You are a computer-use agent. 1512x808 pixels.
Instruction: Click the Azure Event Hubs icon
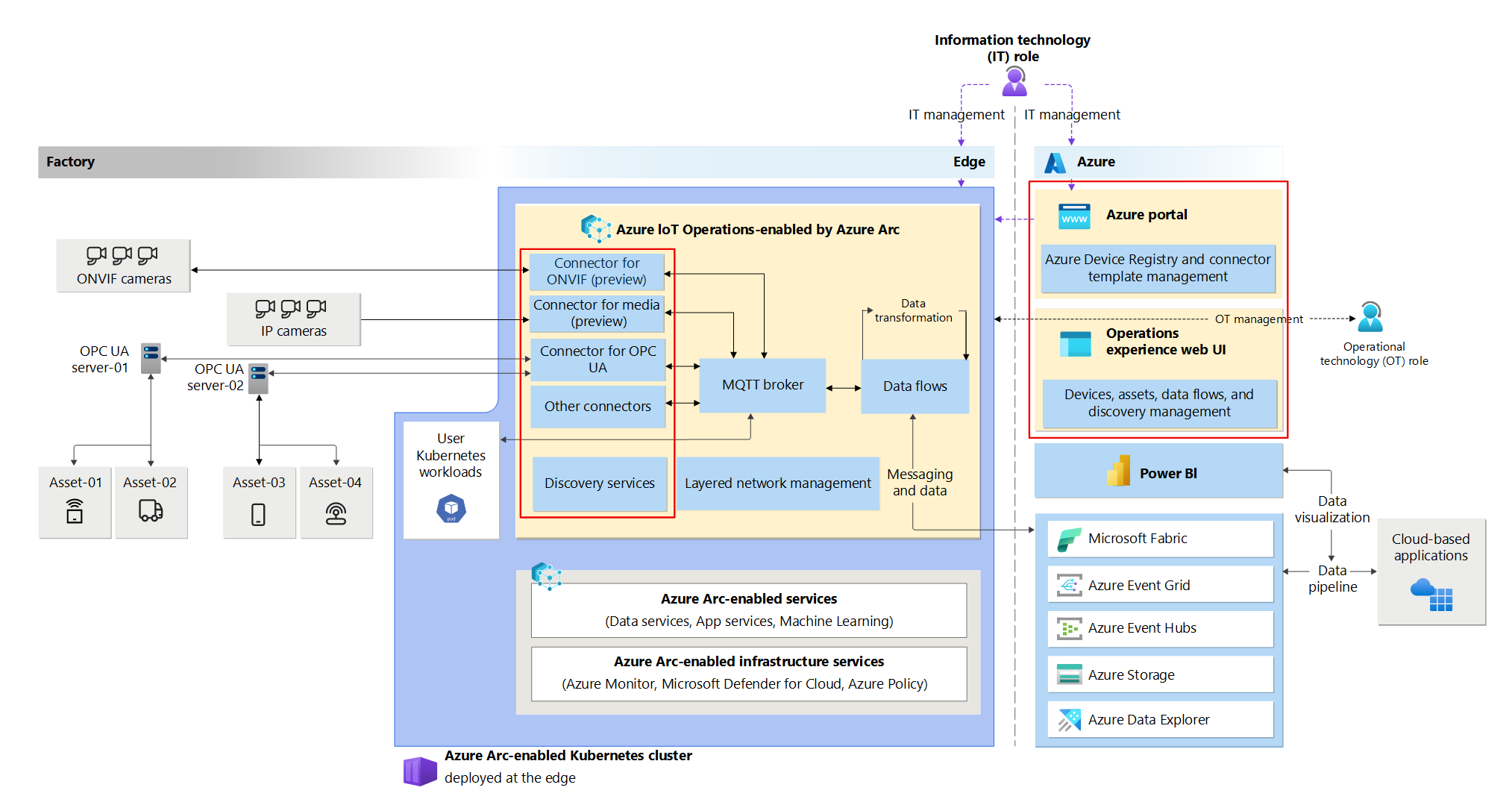(x=1069, y=629)
